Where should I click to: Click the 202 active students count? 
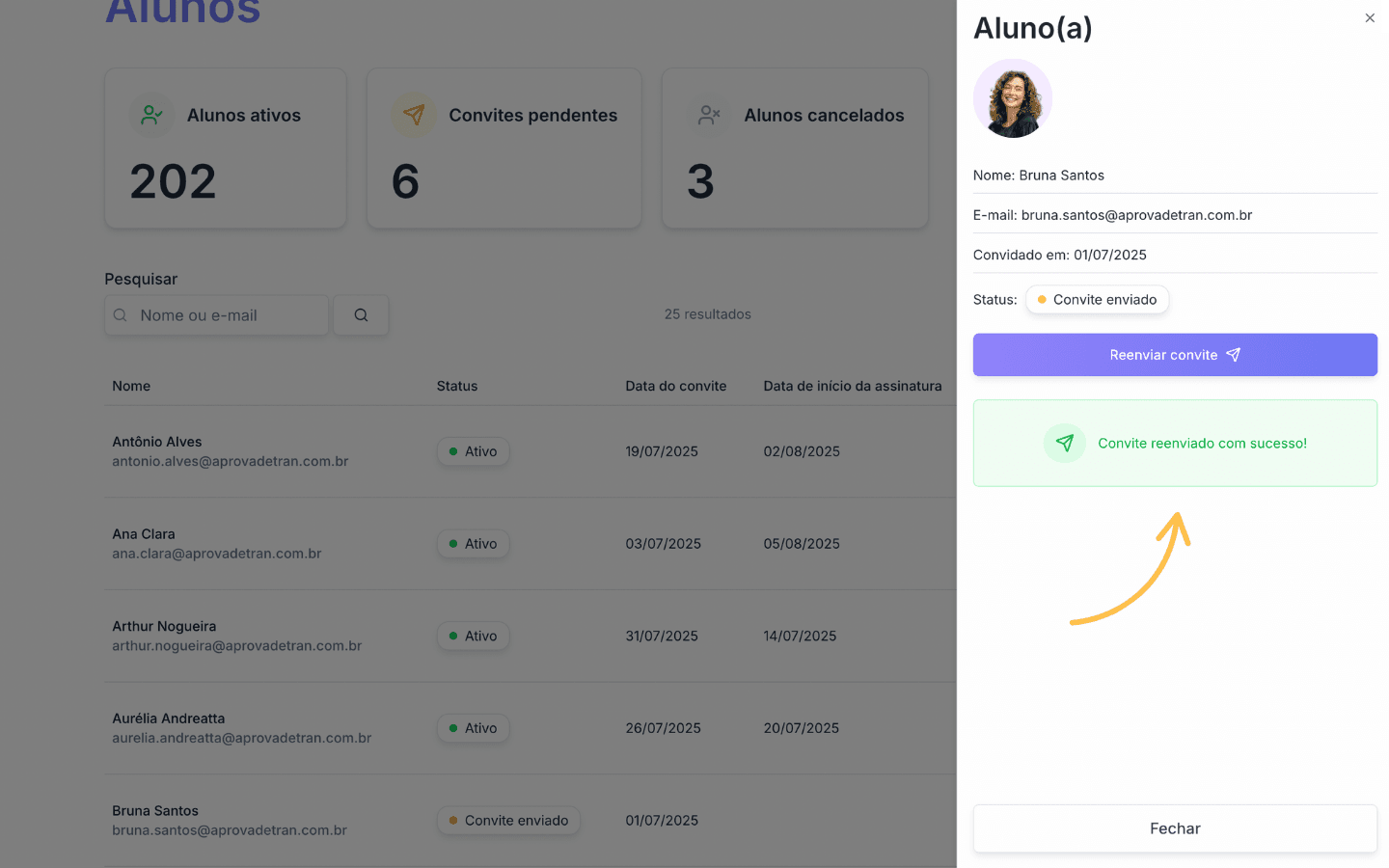pos(174,181)
